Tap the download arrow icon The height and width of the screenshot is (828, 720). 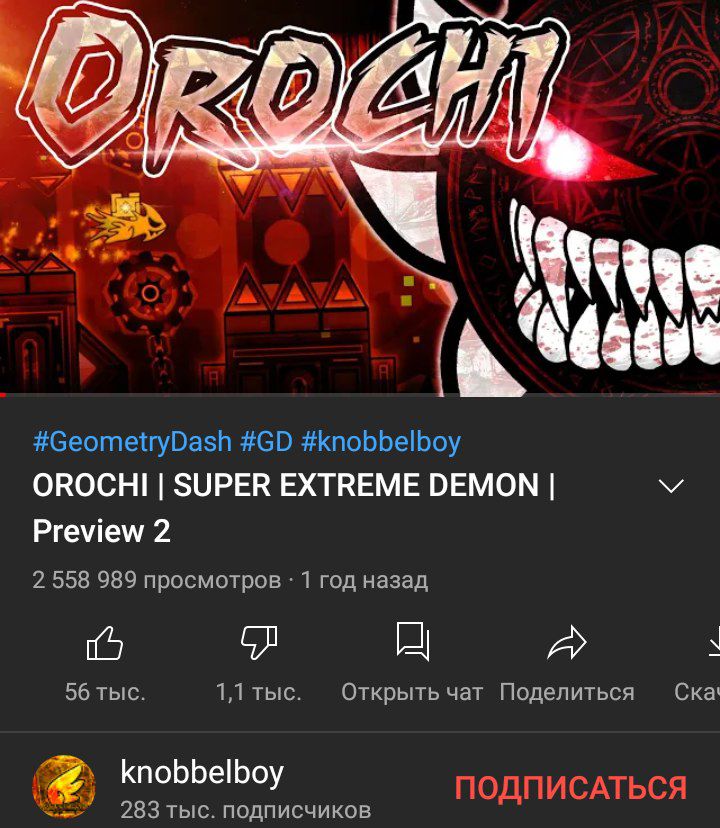click(x=714, y=642)
